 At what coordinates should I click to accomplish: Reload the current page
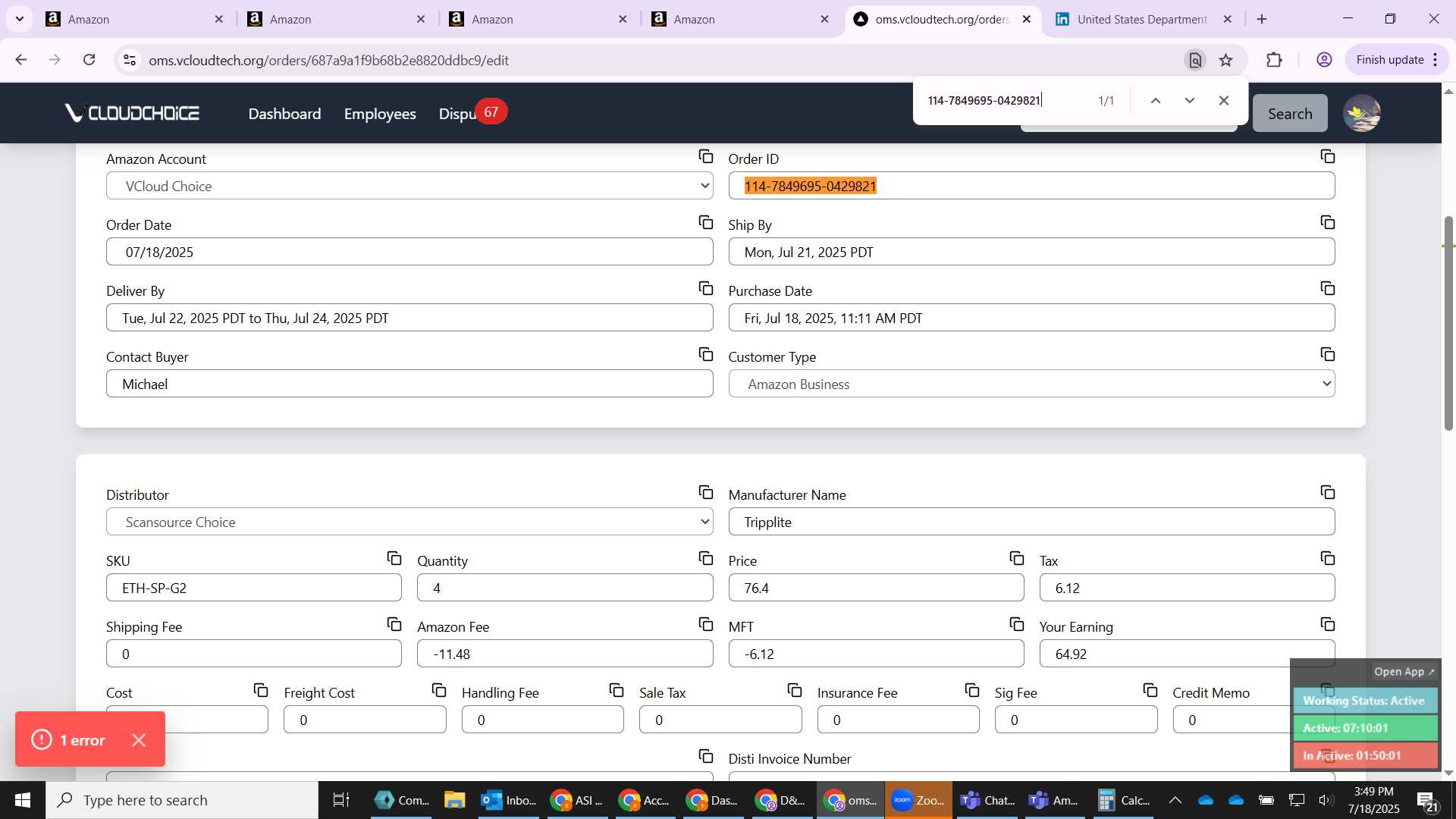tap(89, 60)
